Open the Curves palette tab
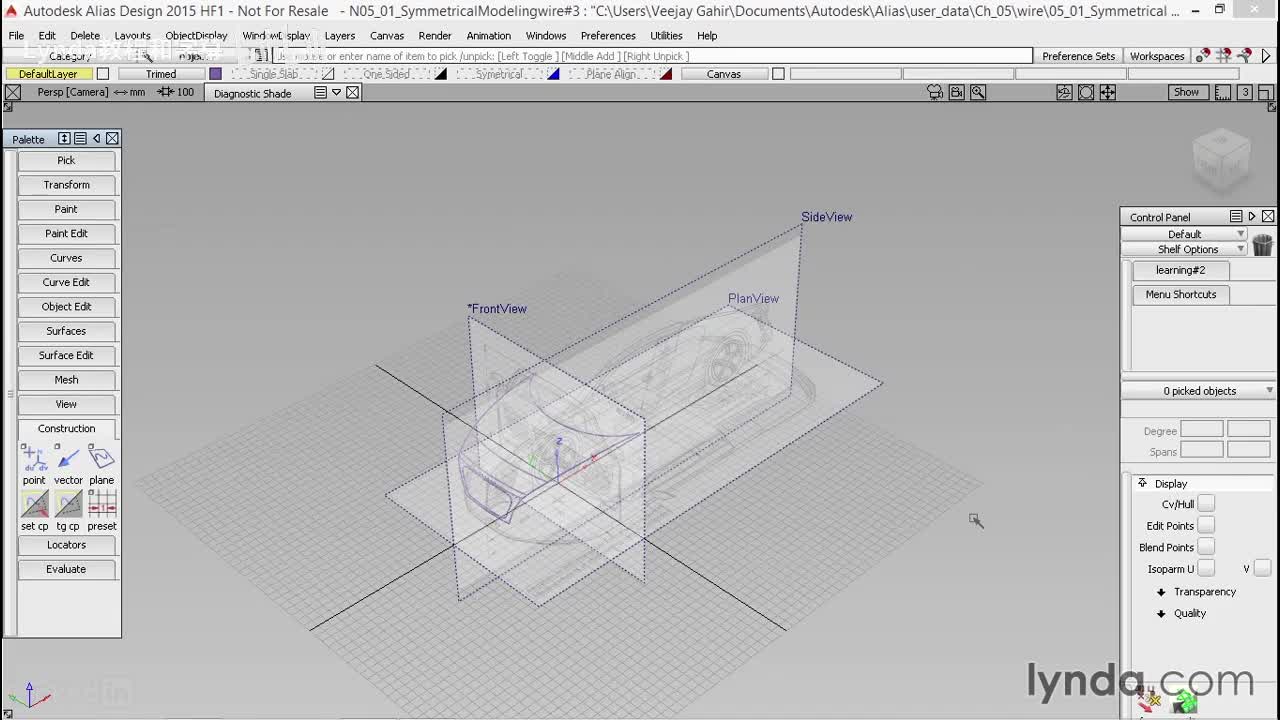This screenshot has height=720, width=1280. [66, 258]
